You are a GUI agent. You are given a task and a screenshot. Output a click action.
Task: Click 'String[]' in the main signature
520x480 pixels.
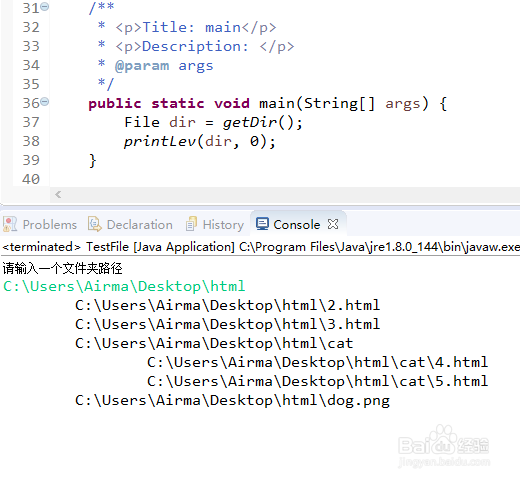[339, 103]
